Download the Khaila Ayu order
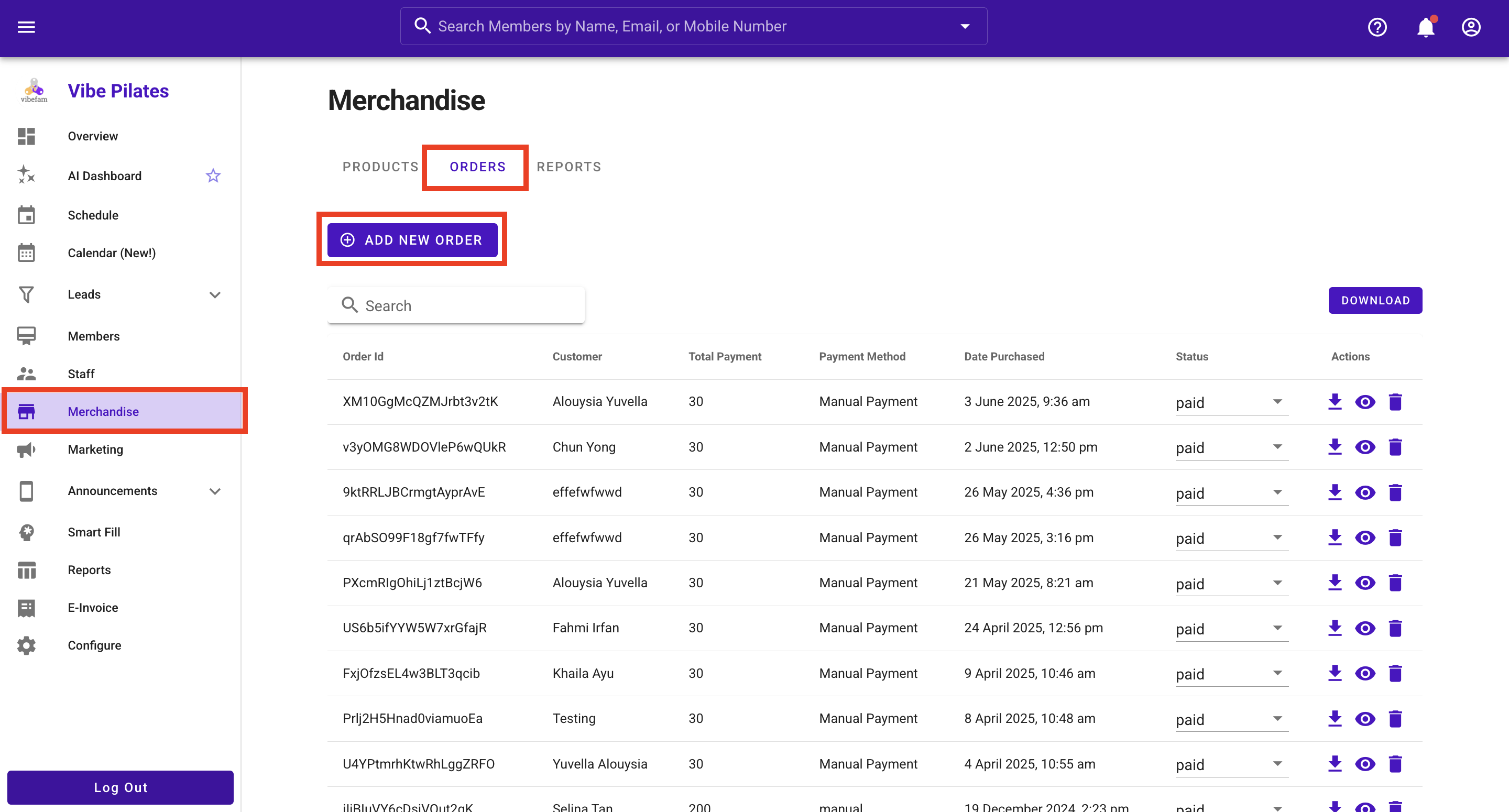This screenshot has height=812, width=1509. pyautogui.click(x=1335, y=674)
